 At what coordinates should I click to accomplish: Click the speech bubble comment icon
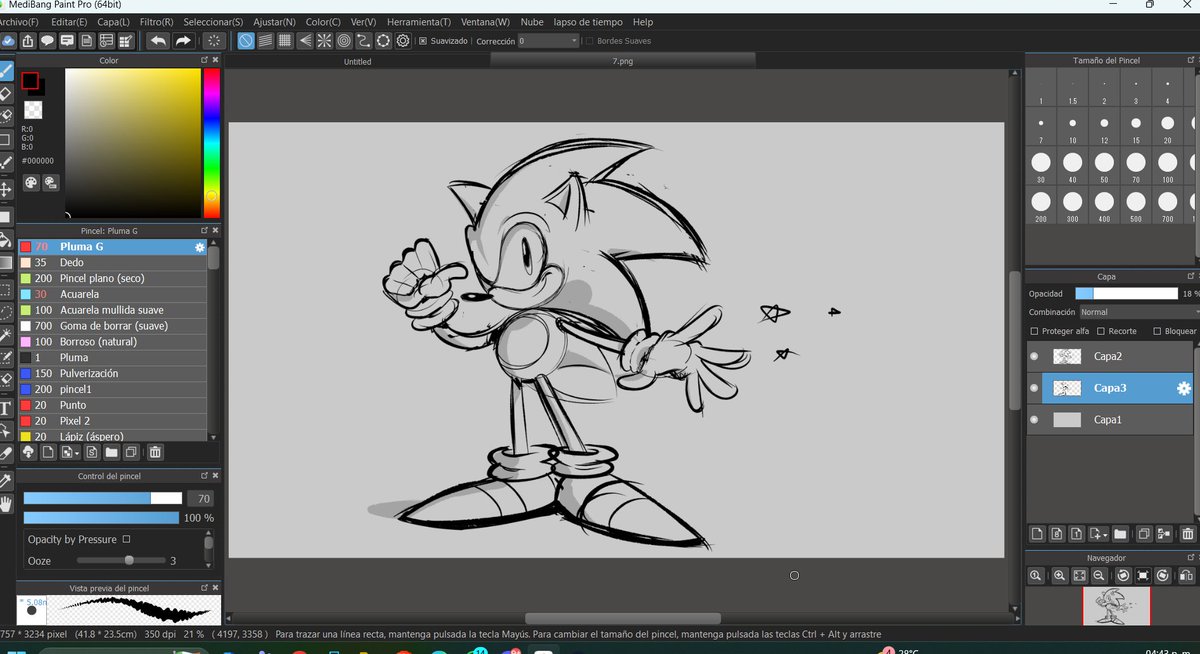click(47, 41)
